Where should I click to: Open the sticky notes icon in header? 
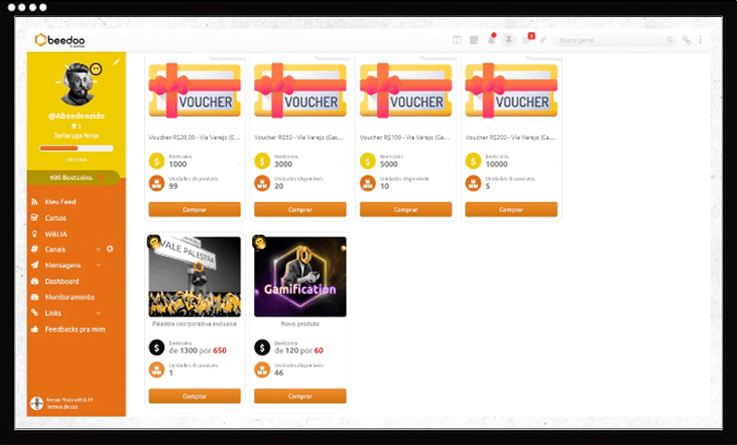coord(474,40)
